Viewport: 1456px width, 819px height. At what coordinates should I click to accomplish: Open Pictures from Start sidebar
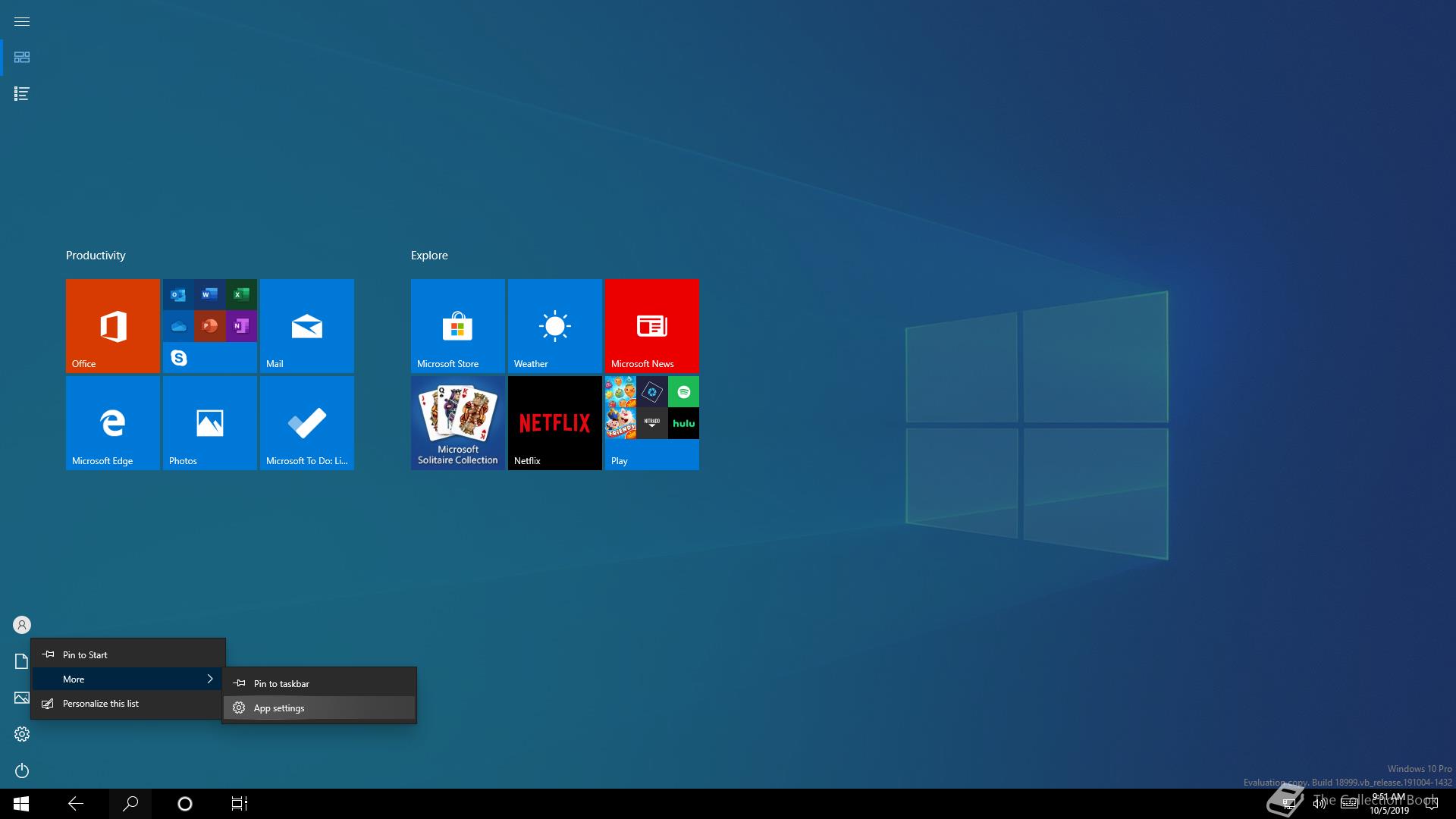point(22,698)
